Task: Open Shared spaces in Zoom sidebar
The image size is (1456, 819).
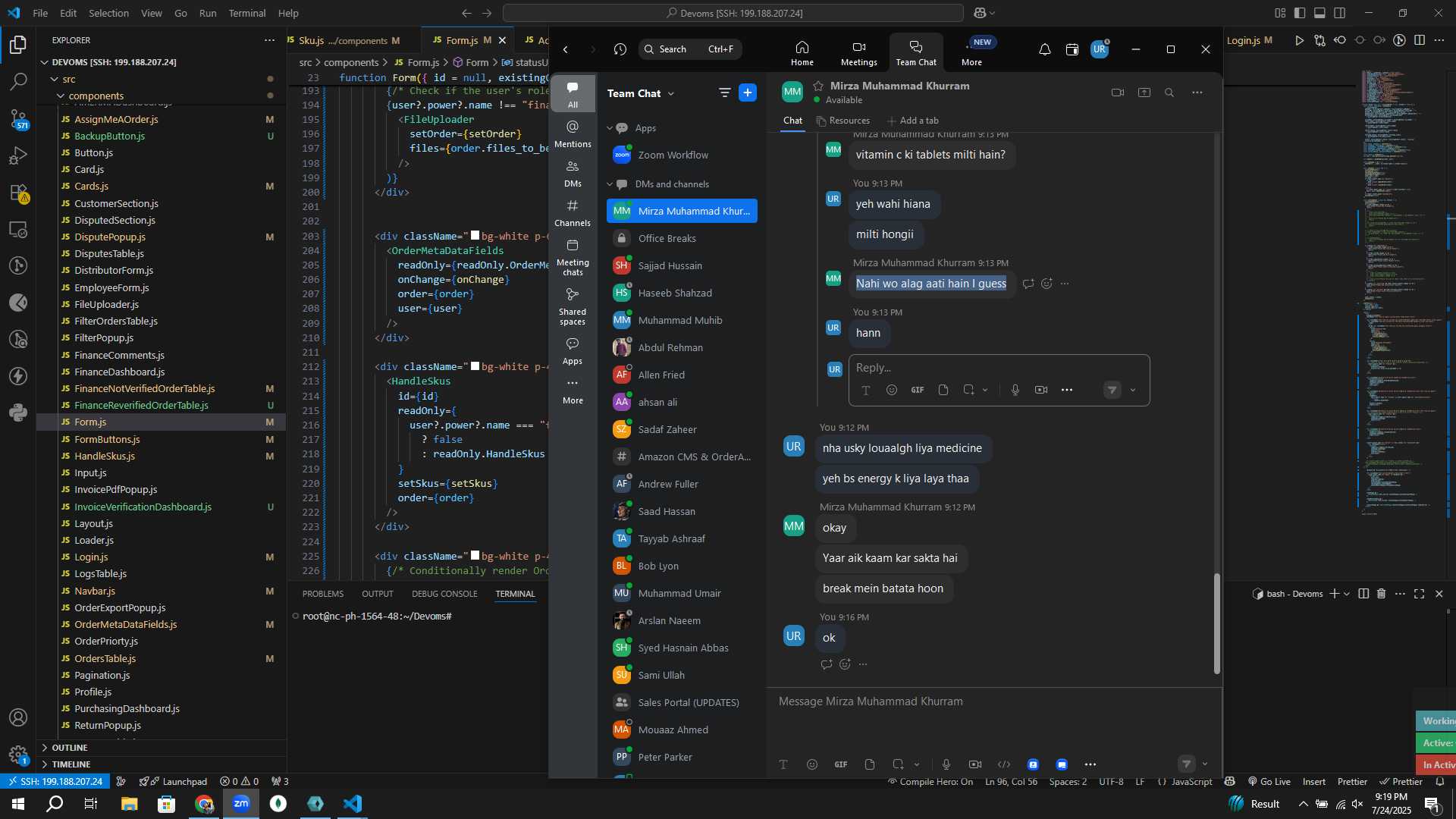Action: (x=573, y=306)
